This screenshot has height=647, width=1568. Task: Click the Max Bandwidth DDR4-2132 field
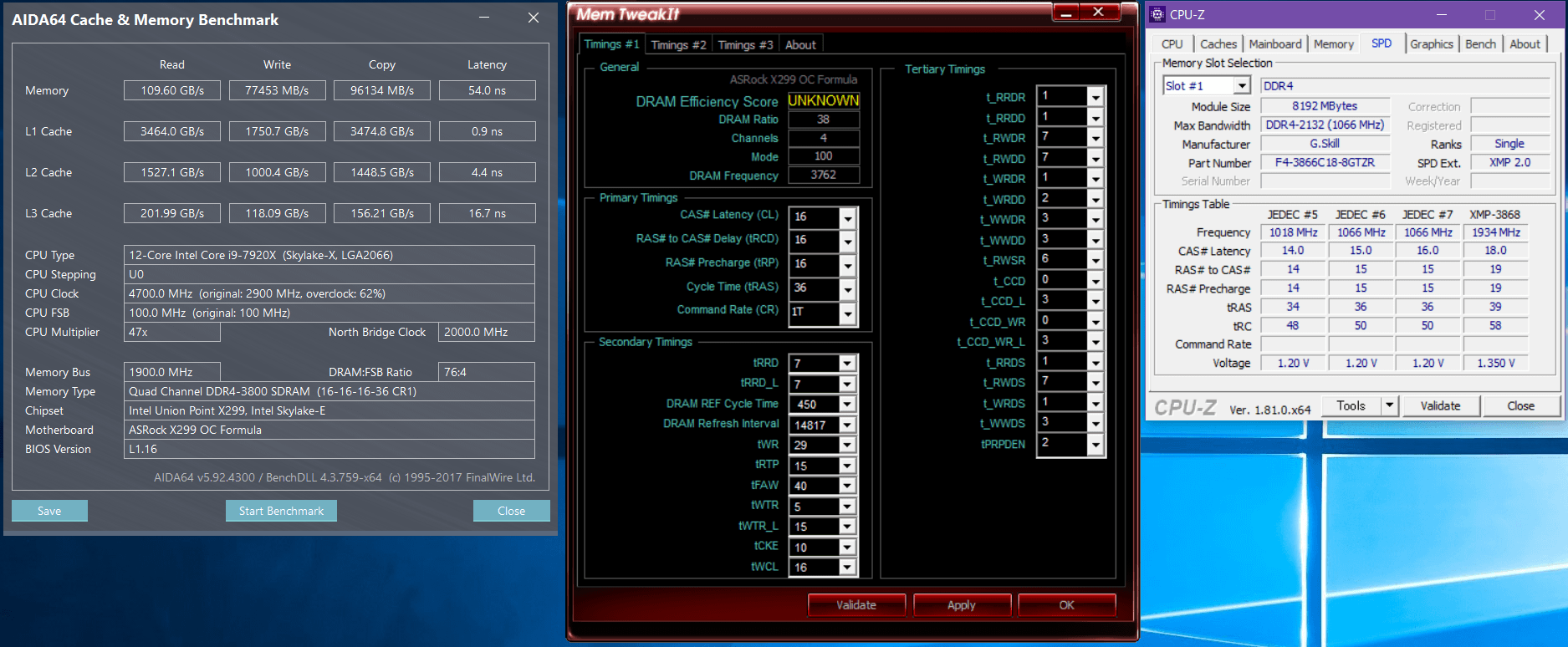coord(1325,125)
